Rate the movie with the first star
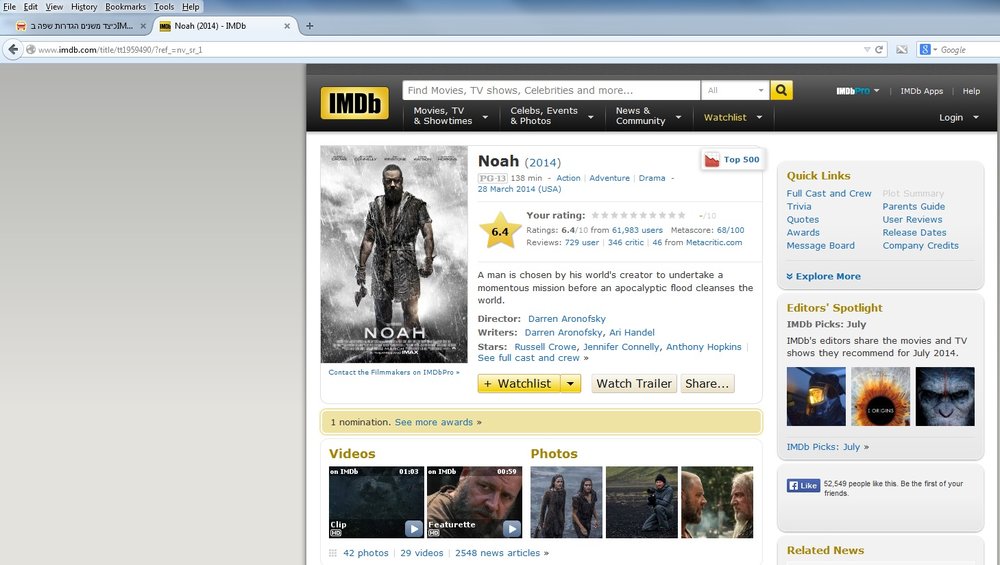This screenshot has height=565, width=1000. pyautogui.click(x=595, y=216)
